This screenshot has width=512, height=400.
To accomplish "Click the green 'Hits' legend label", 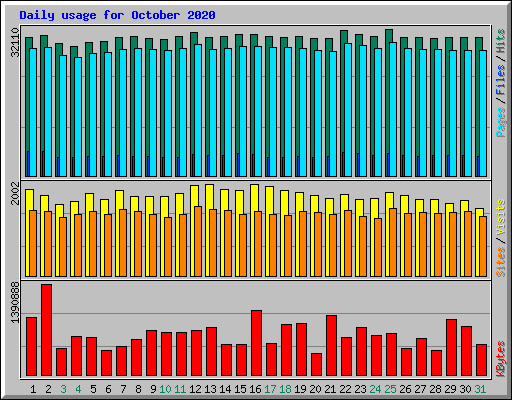I will click(501, 41).
